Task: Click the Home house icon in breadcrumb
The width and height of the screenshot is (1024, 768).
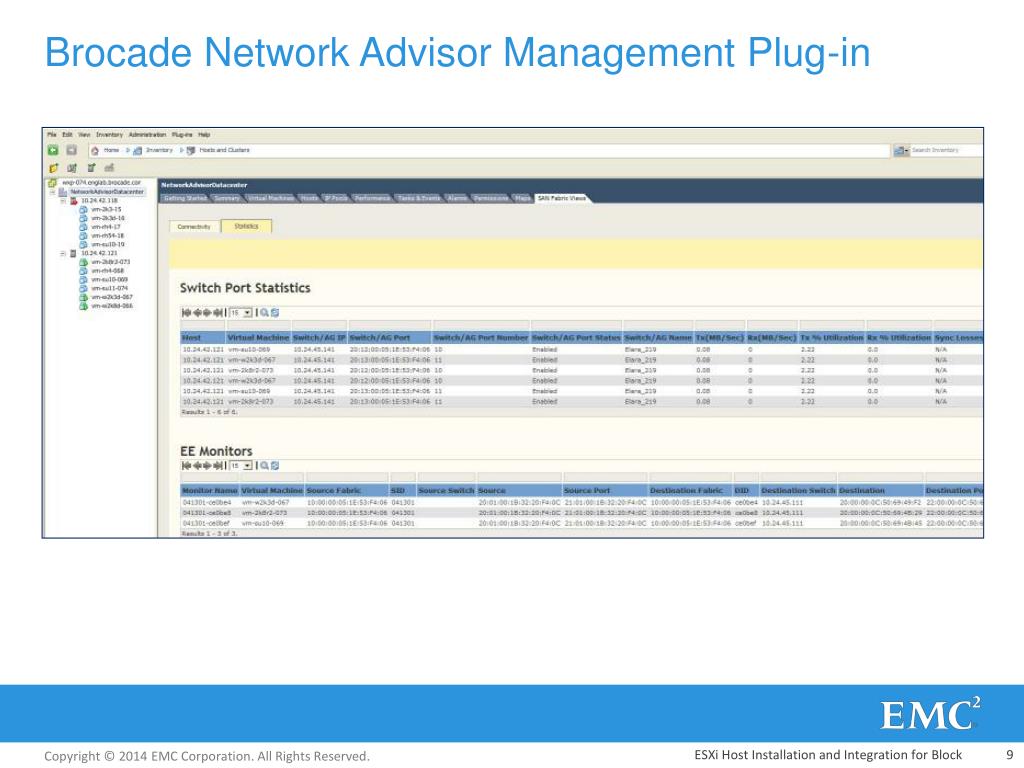Action: pyautogui.click(x=95, y=150)
